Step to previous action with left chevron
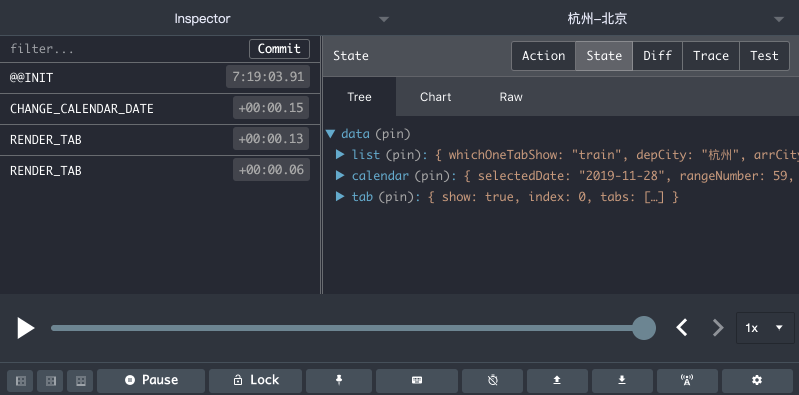 click(682, 327)
